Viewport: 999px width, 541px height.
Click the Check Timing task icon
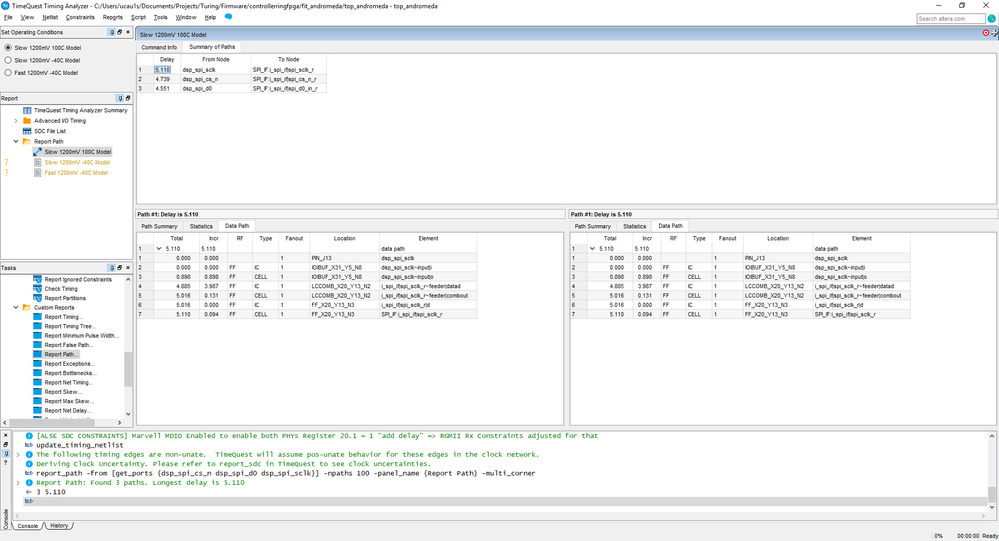[x=38, y=289]
